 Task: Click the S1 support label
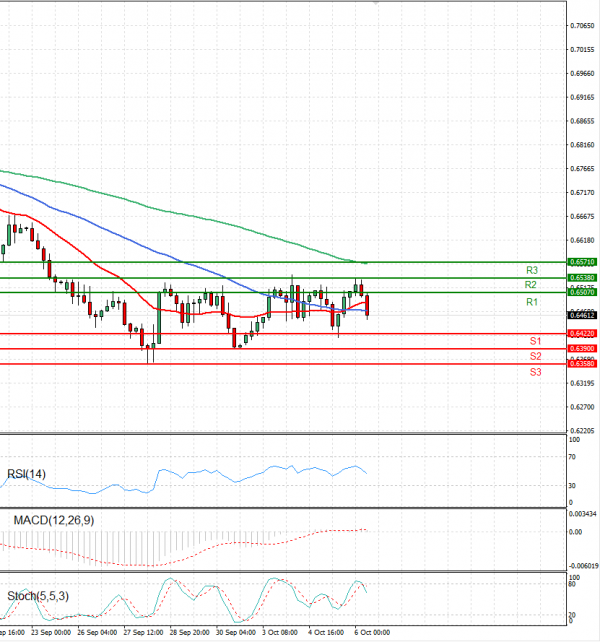point(535,341)
